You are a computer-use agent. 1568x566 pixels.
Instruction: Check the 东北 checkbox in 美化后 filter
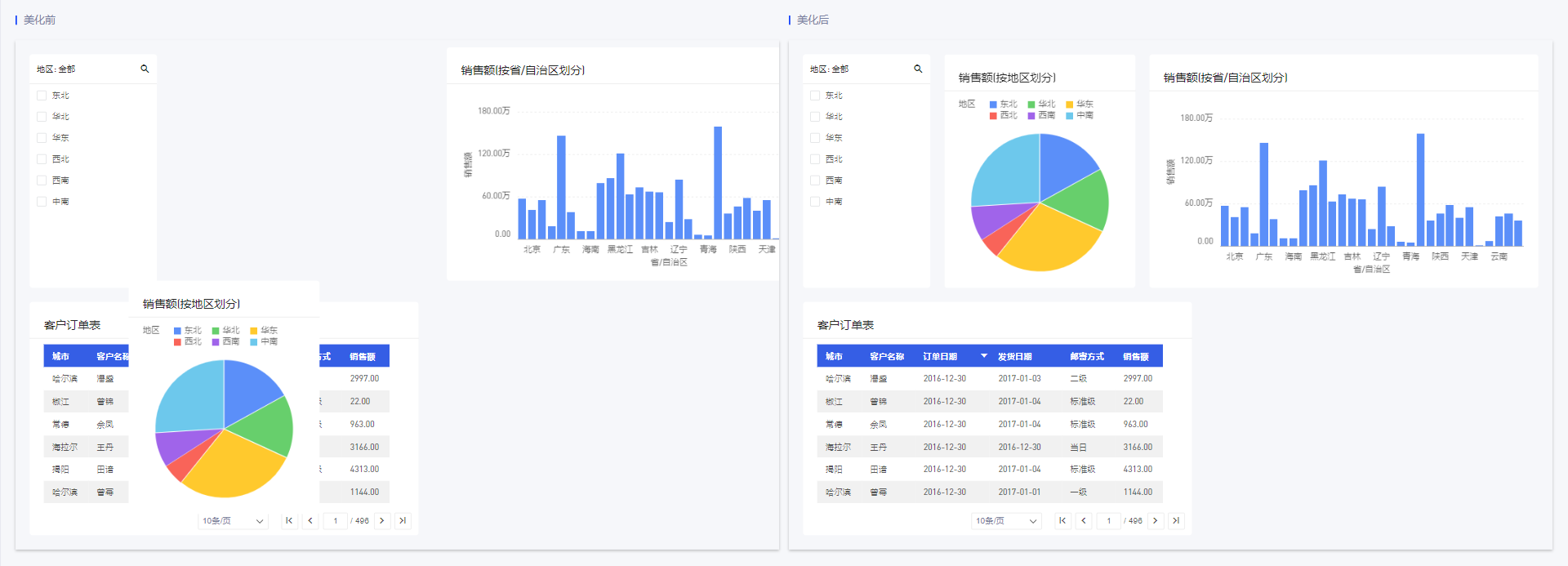click(x=815, y=96)
